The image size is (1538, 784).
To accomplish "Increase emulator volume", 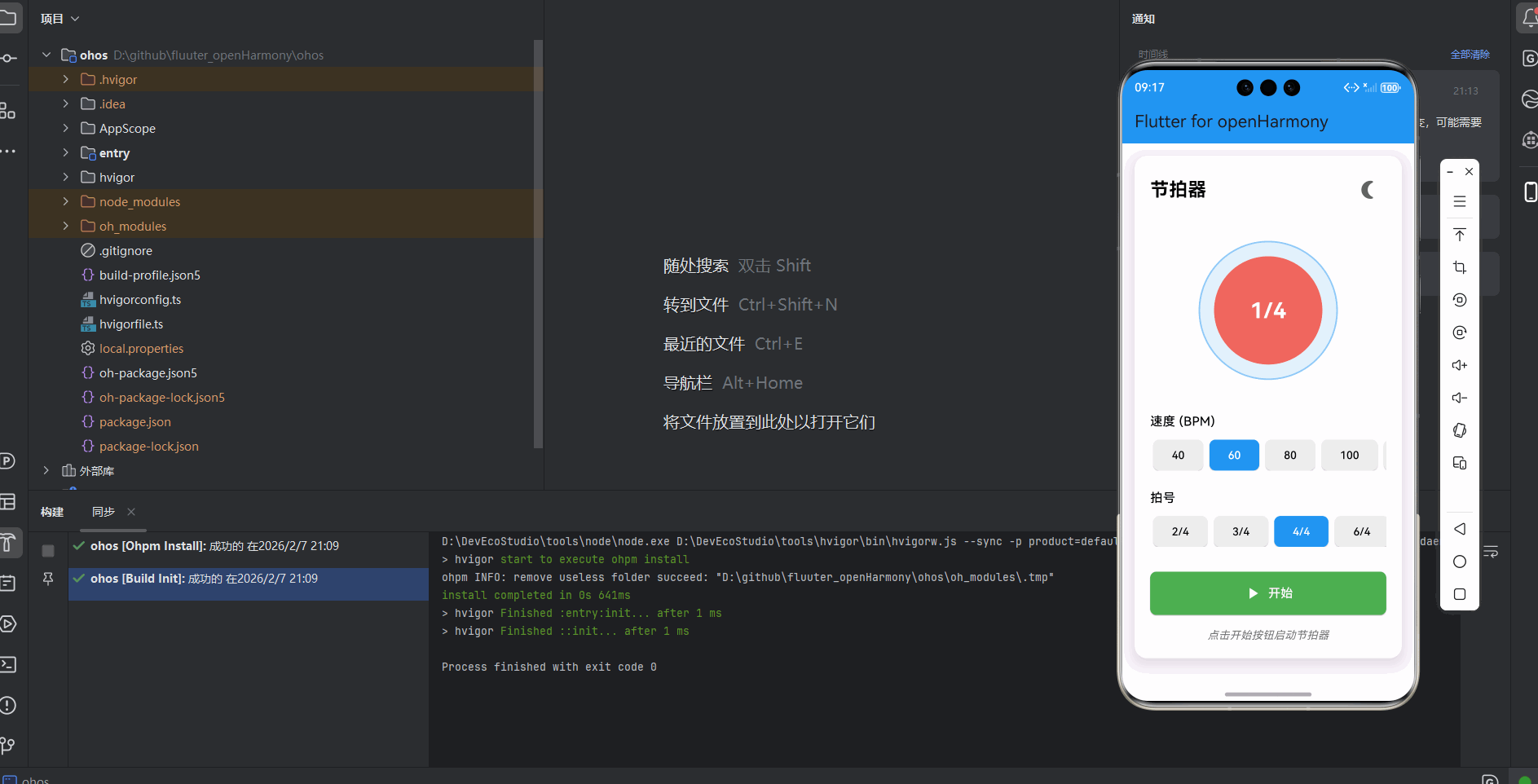I will (1460, 365).
